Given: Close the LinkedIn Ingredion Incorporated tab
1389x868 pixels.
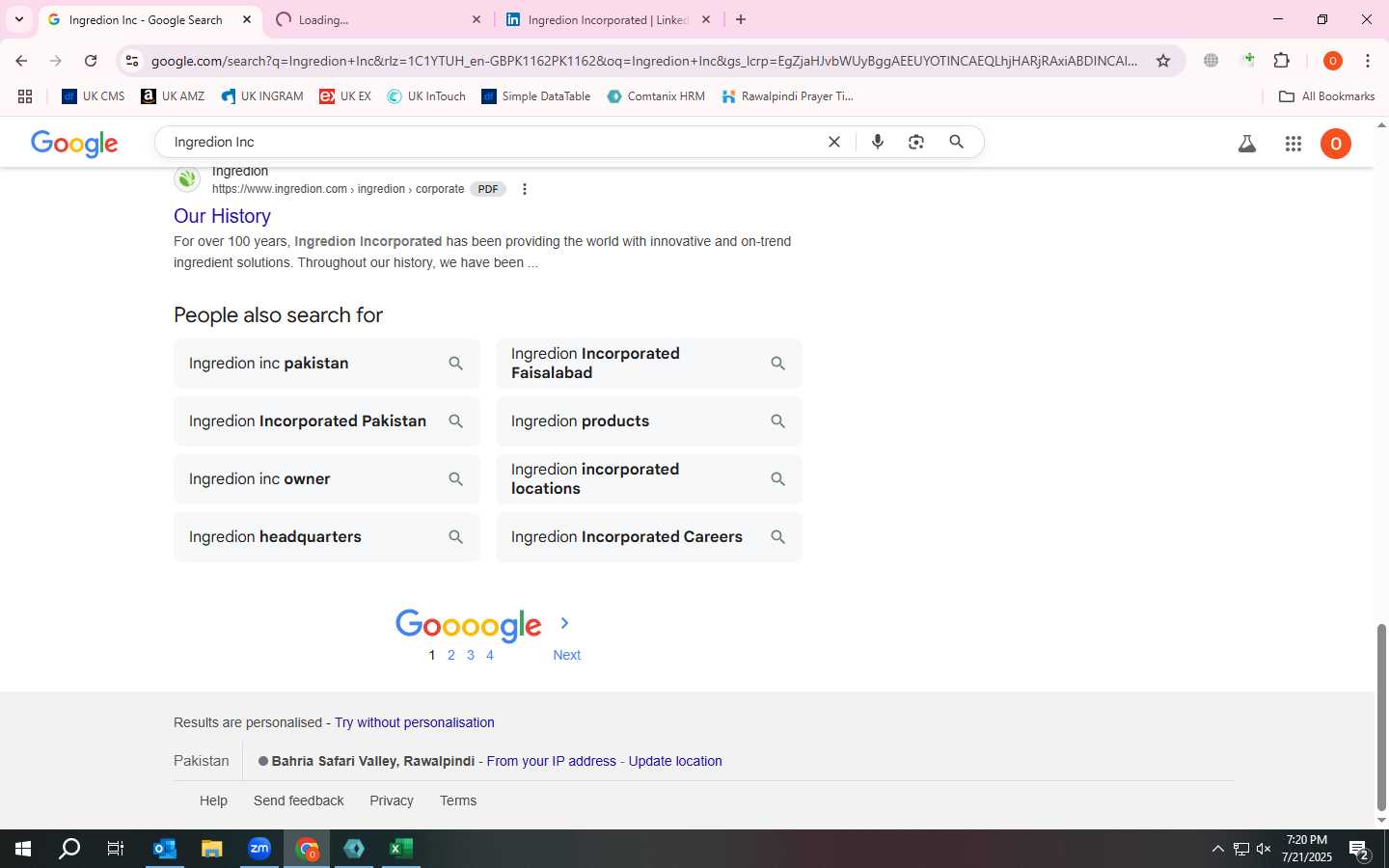Looking at the screenshot, I should point(706,19).
